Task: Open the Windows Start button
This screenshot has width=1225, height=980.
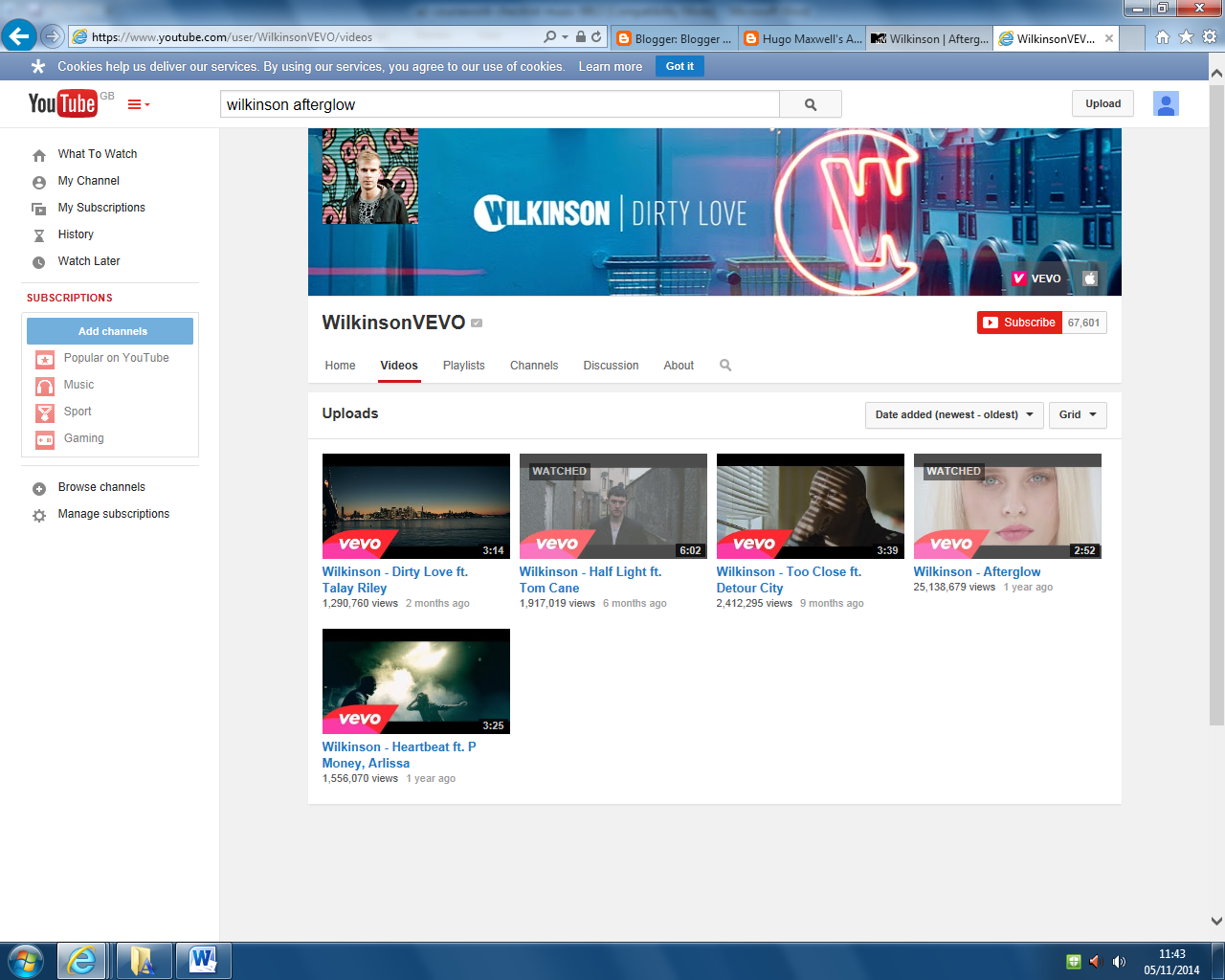Action: tap(25, 961)
